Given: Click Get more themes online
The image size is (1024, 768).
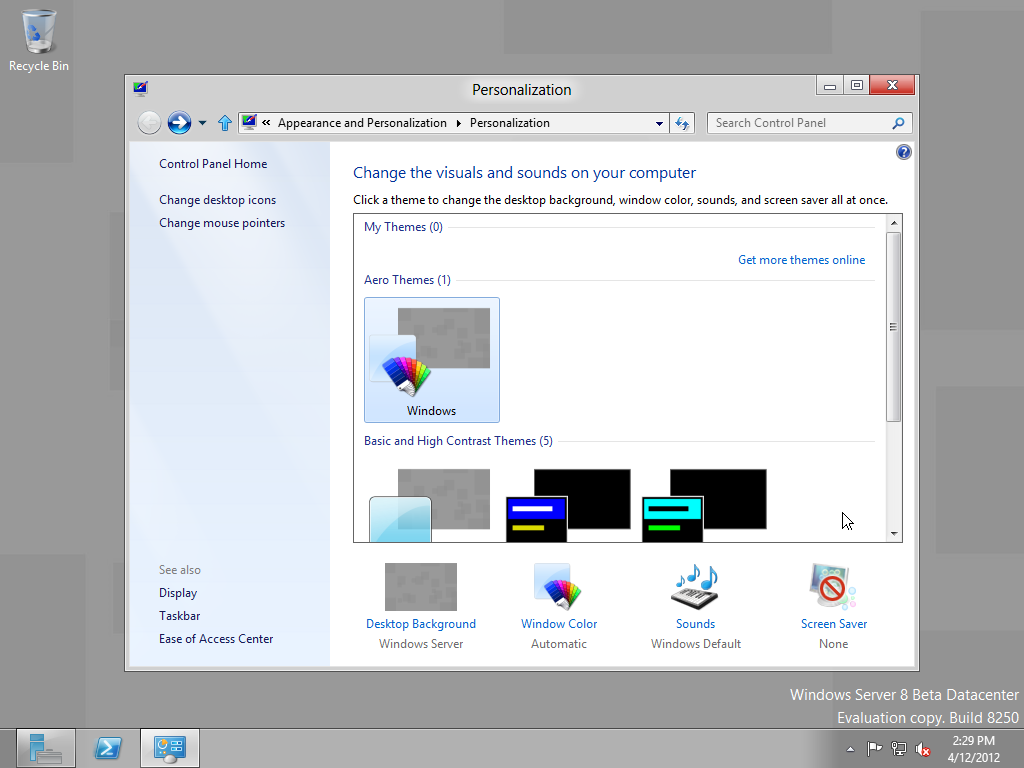Looking at the screenshot, I should click(801, 260).
